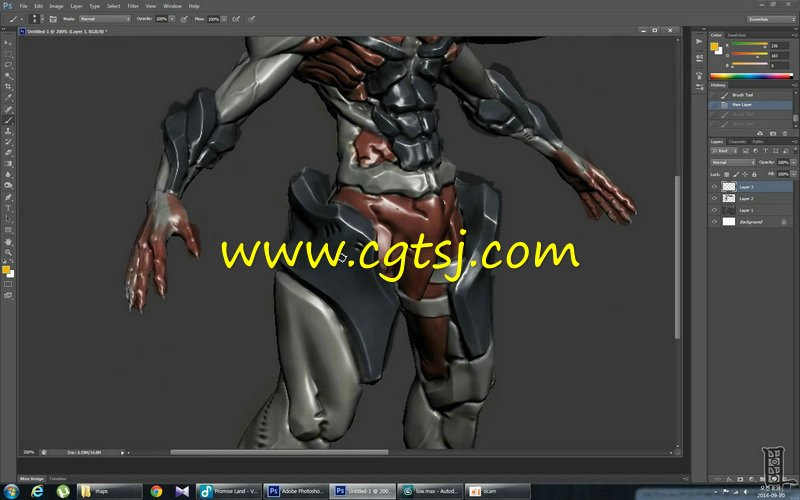The image size is (800, 500).
Task: Switch to the Channels tab
Action: [x=737, y=141]
